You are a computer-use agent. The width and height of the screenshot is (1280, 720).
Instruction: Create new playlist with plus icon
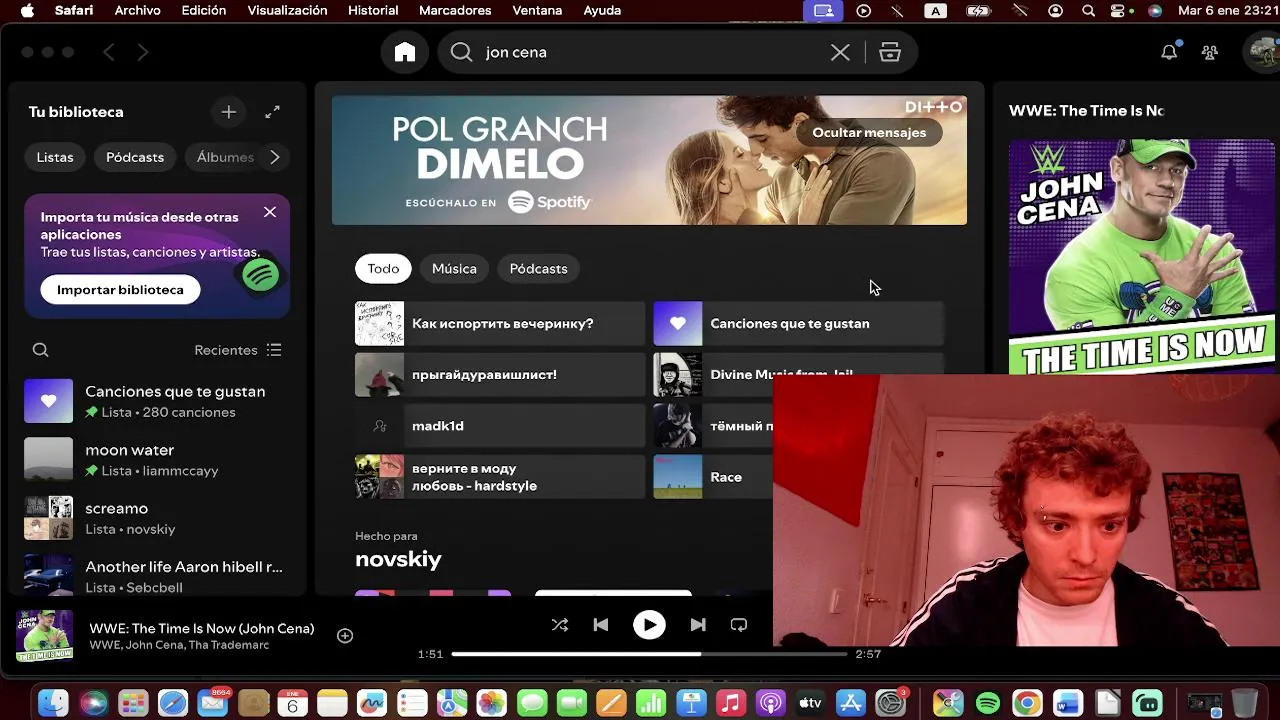(229, 112)
